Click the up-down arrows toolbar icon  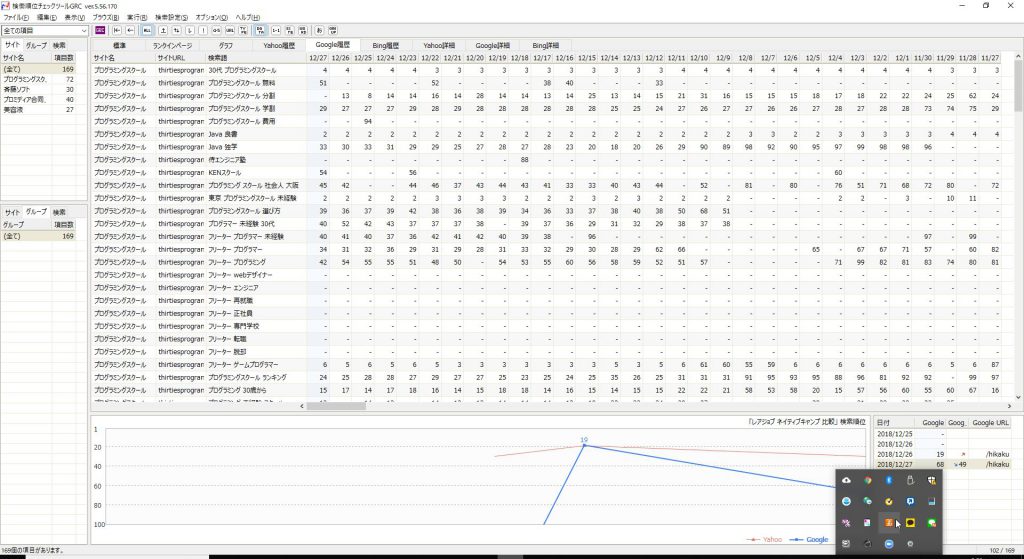coord(176,30)
